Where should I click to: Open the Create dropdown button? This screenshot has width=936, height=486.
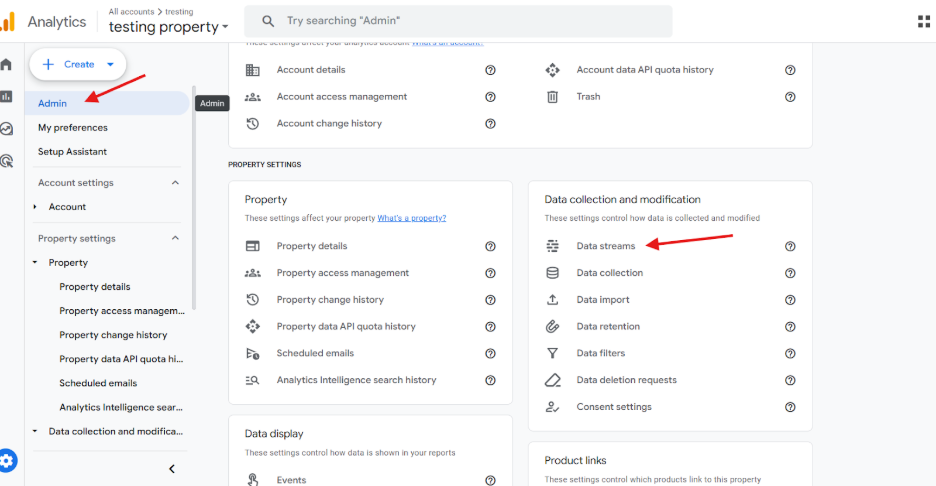[78, 64]
